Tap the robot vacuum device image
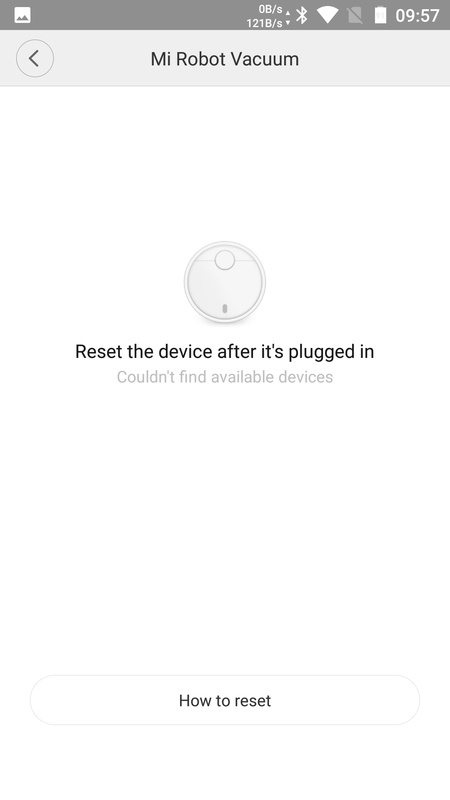450x800 pixels. point(224,282)
